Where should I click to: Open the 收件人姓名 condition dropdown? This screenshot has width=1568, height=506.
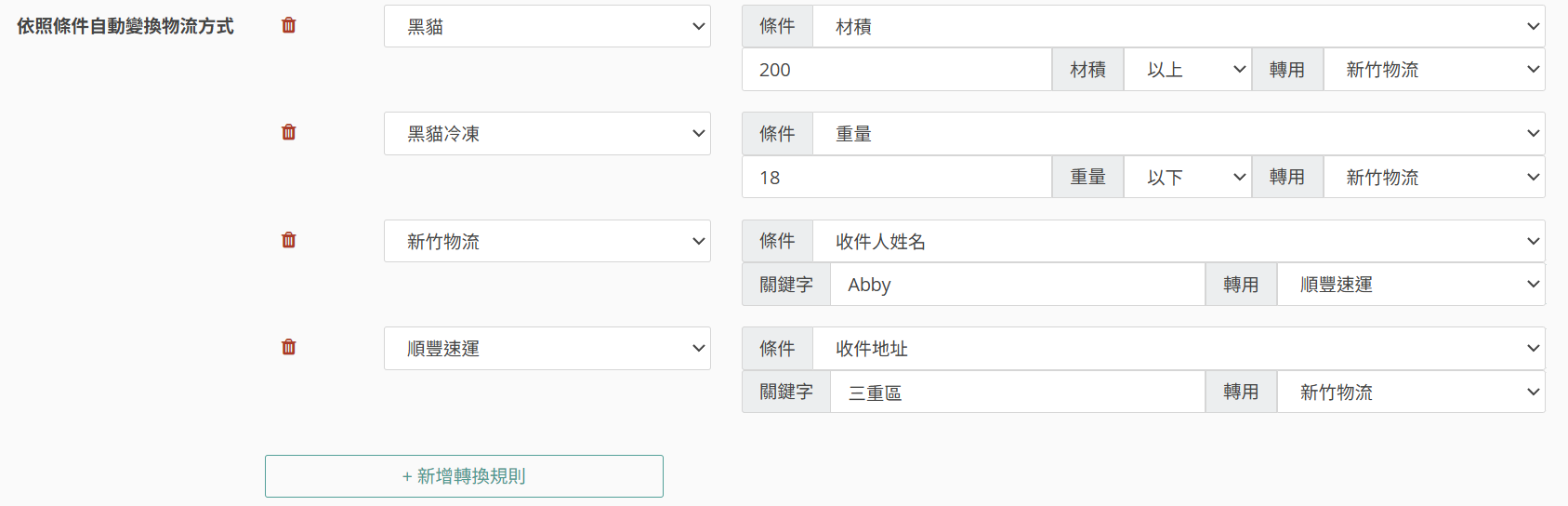point(1178,242)
